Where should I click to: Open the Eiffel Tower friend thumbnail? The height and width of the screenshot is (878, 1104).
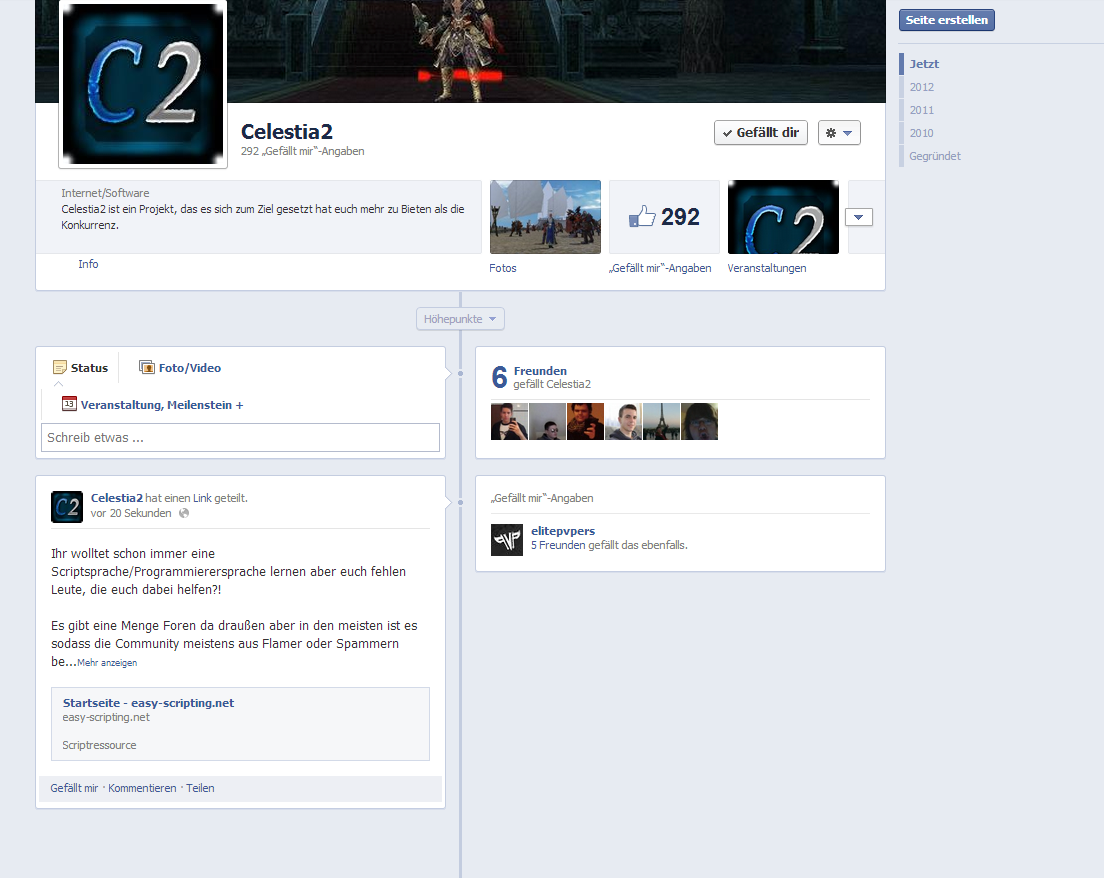pos(661,421)
